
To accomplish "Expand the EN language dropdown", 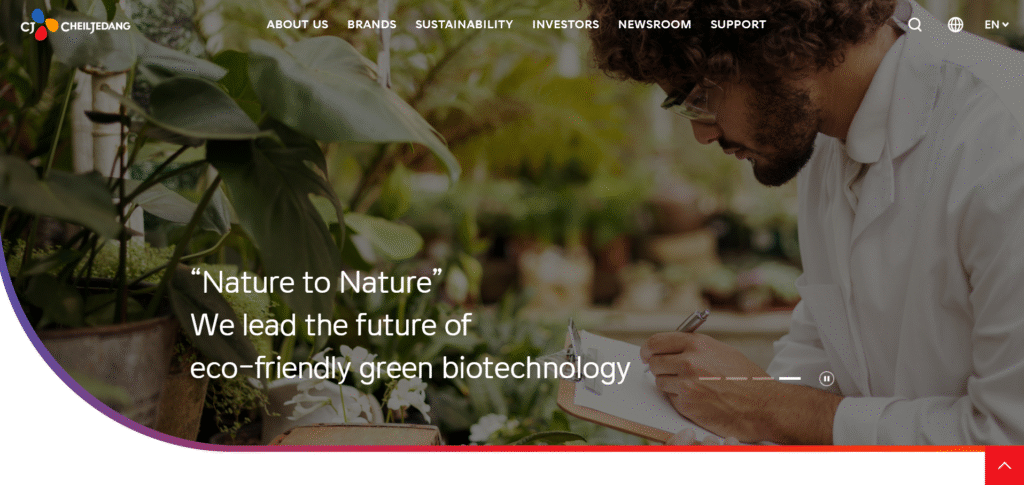I will click(x=997, y=25).
